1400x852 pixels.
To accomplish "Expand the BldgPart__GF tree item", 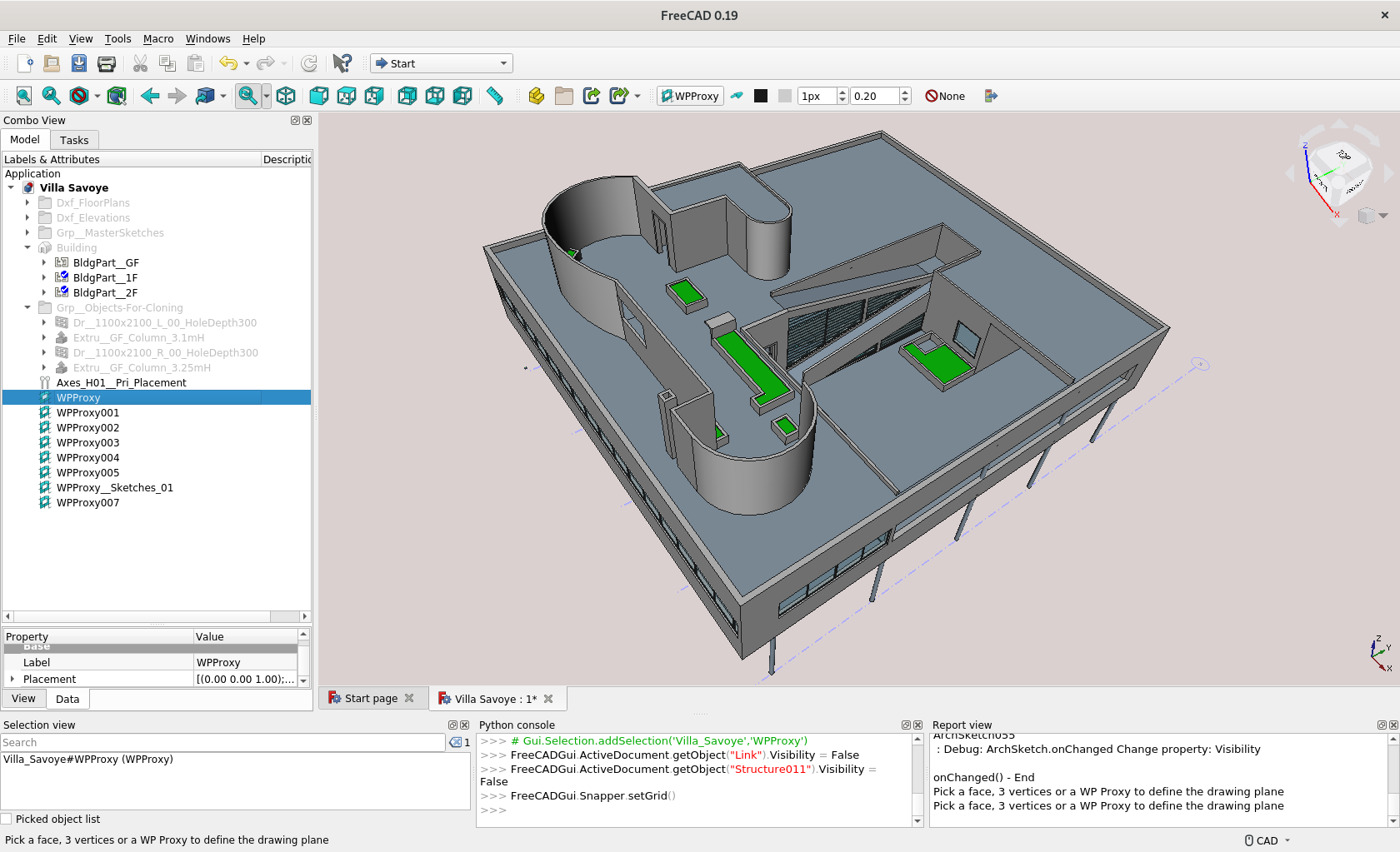I will [44, 263].
